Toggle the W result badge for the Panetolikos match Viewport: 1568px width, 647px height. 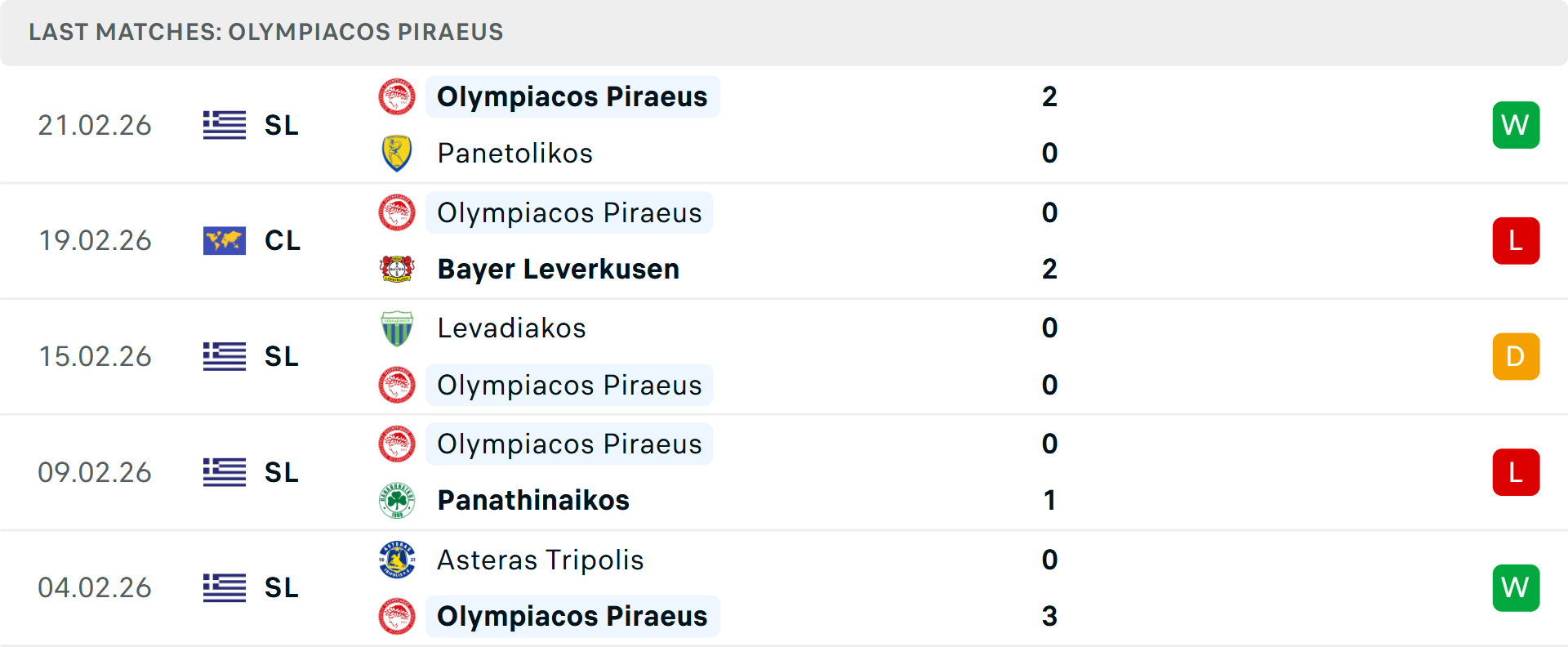click(x=1516, y=125)
